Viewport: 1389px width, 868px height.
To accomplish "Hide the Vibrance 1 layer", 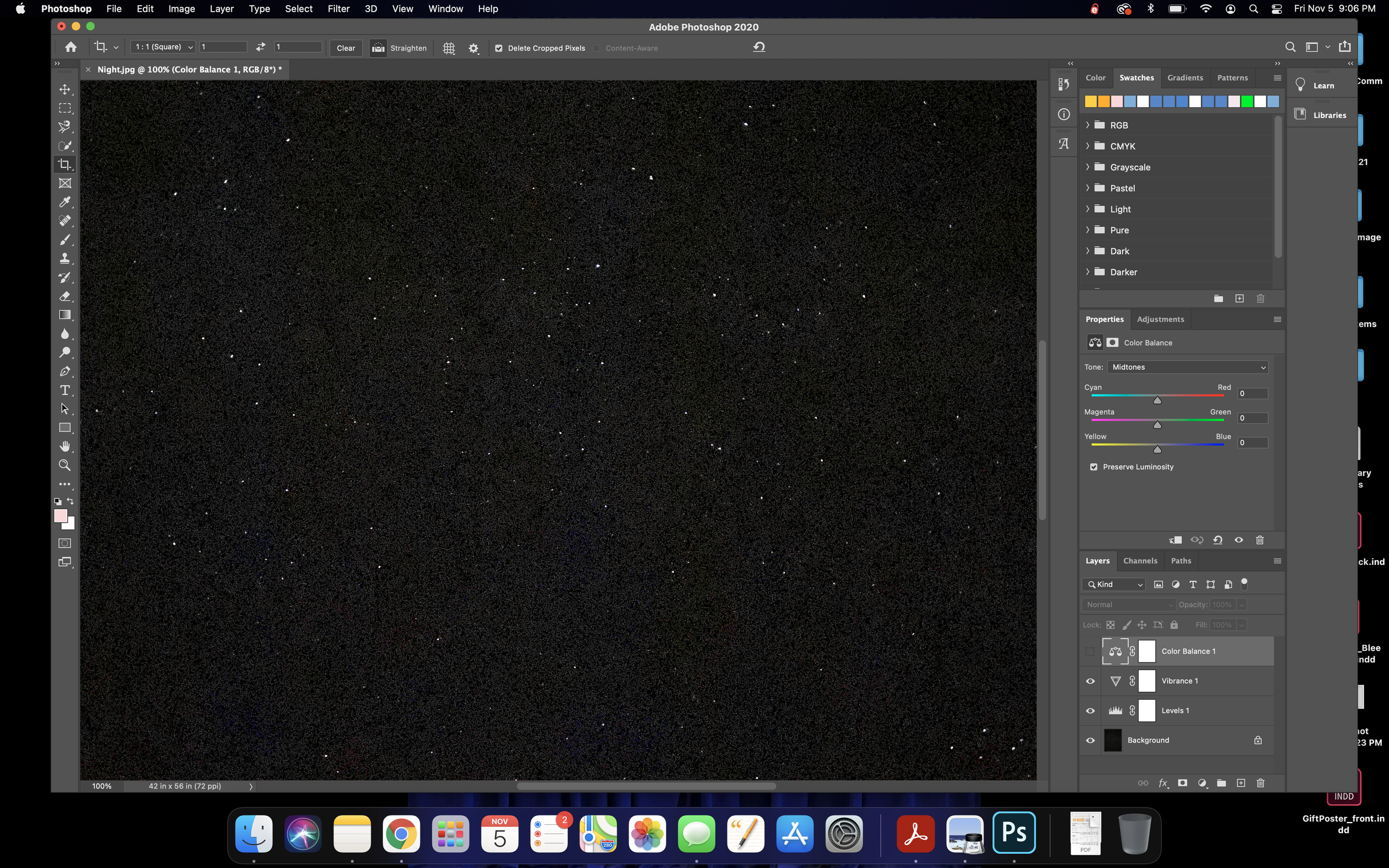I will [x=1090, y=681].
